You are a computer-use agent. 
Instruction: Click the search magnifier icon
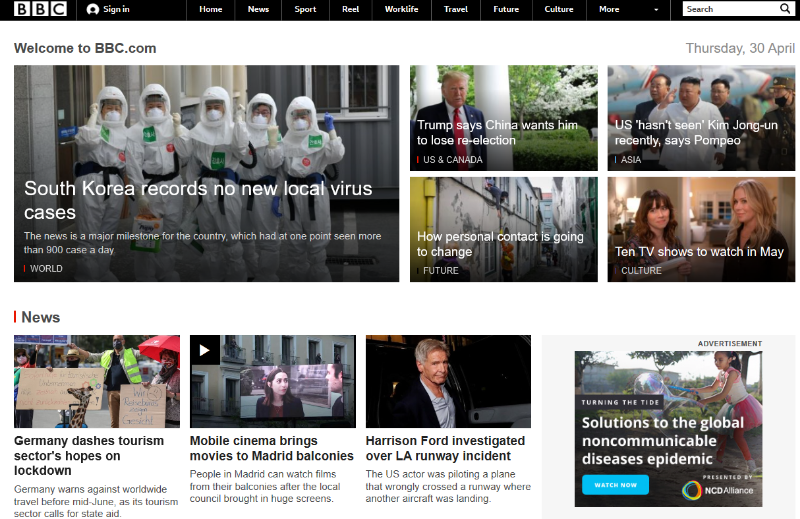coord(785,9)
